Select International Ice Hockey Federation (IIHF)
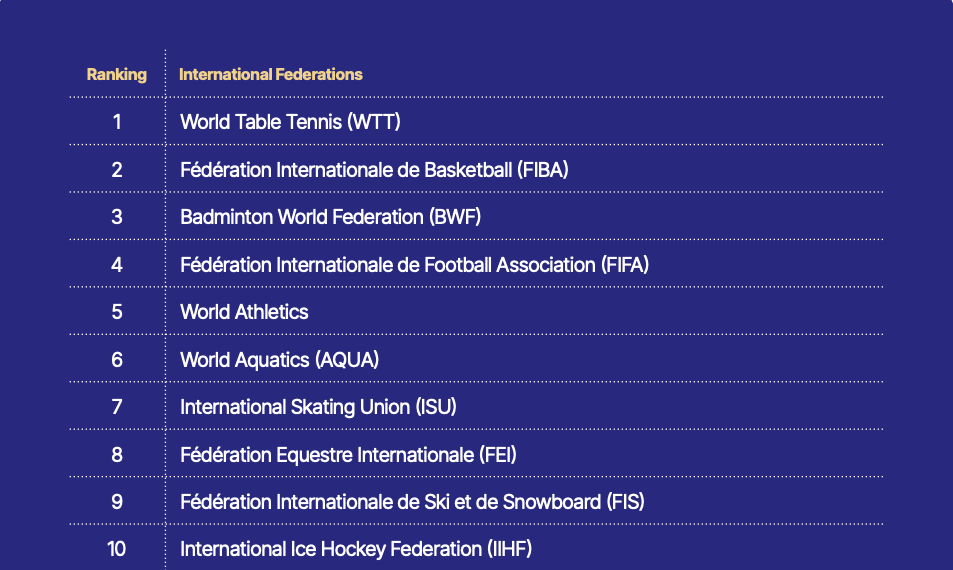Viewport: 953px width, 570px height. 356,549
